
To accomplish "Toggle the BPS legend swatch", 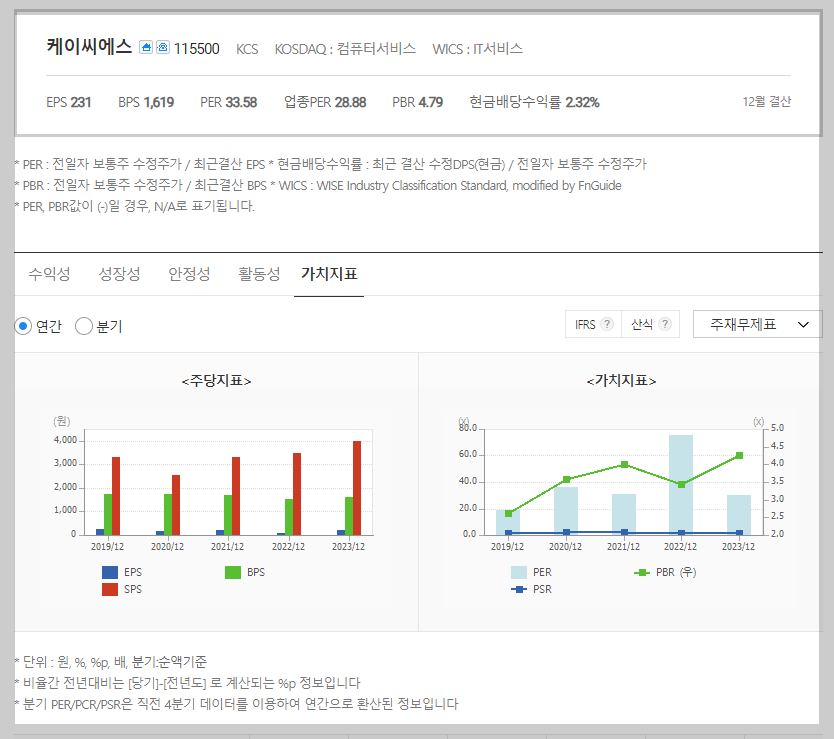I will (x=233, y=572).
